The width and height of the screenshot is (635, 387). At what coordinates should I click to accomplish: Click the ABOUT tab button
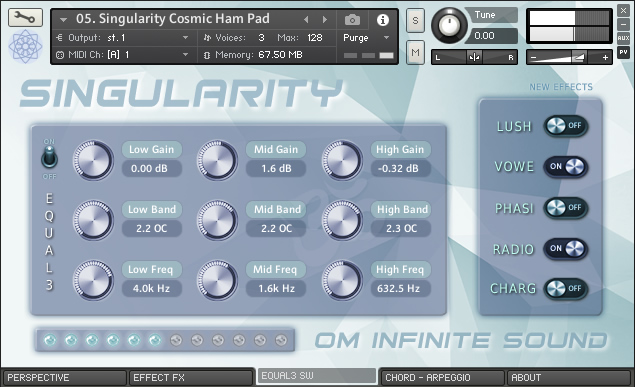coord(569,378)
